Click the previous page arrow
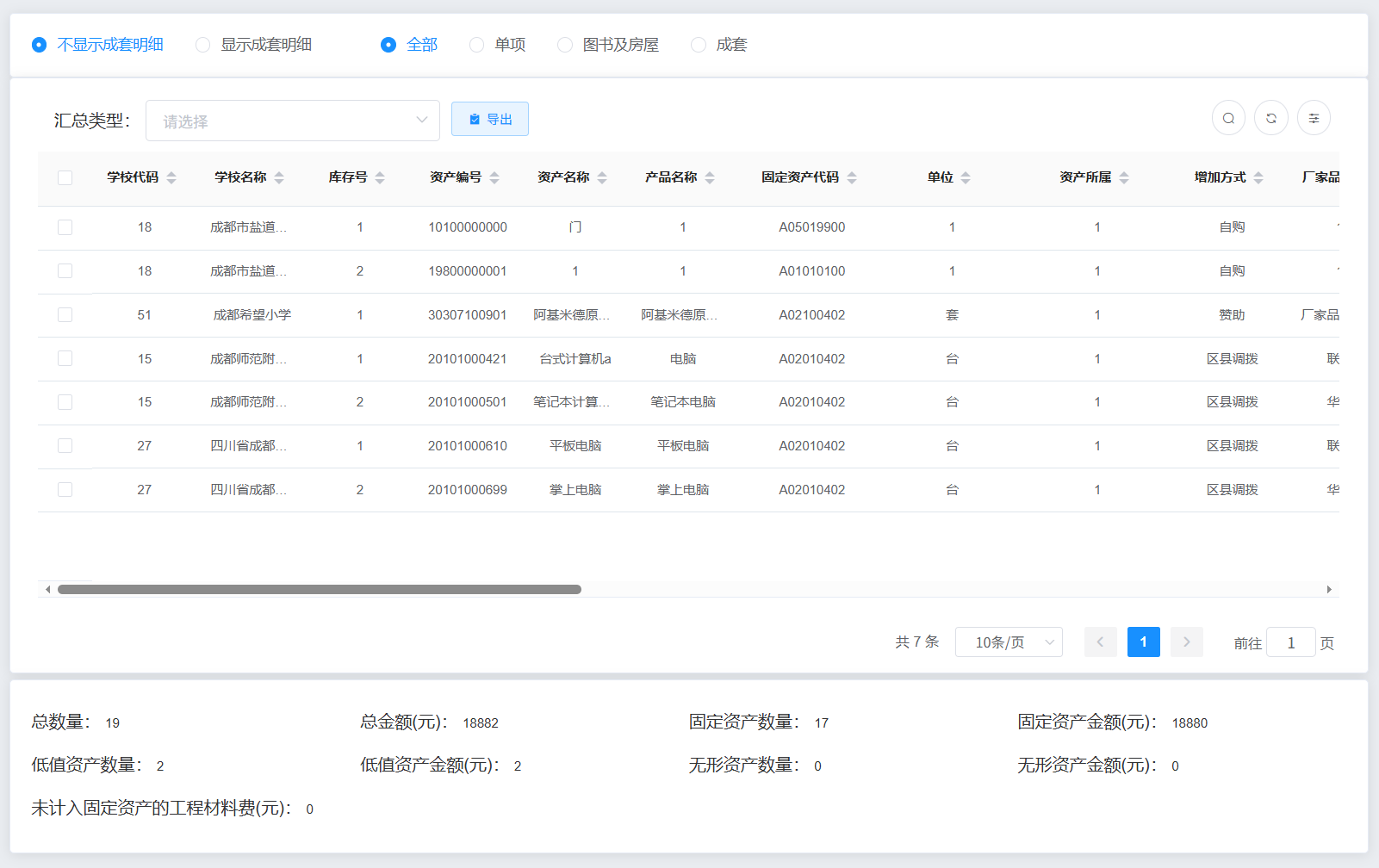1379x868 pixels. [x=1100, y=642]
